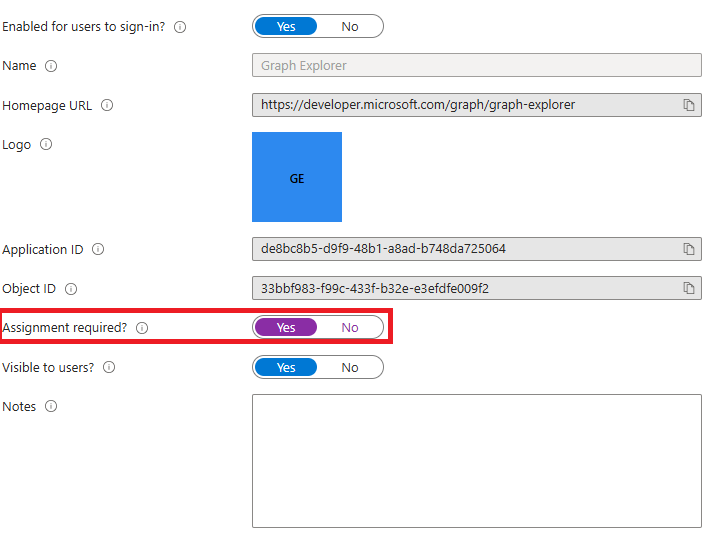
Task: View info about Visible to users
Action: pyautogui.click(x=109, y=367)
